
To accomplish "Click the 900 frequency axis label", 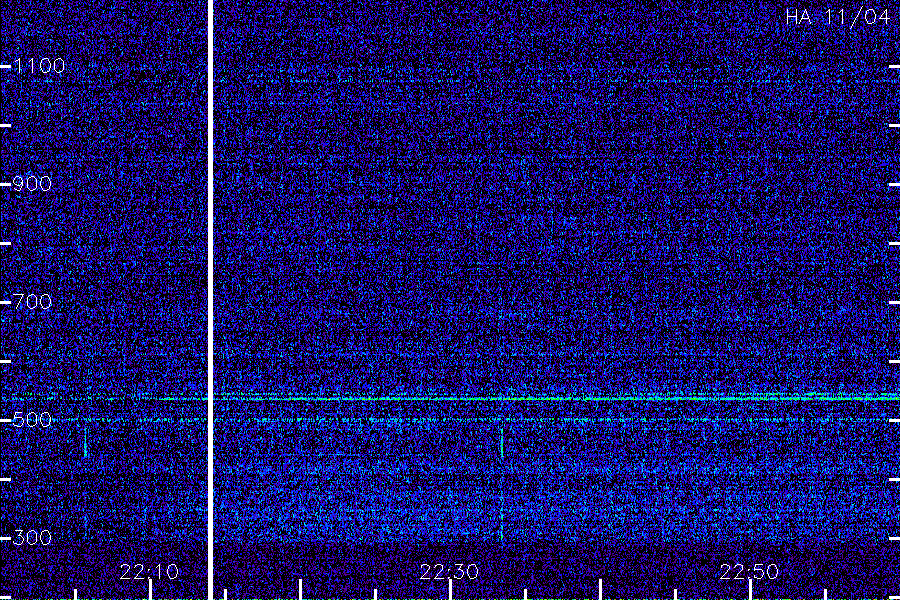I will [32, 184].
